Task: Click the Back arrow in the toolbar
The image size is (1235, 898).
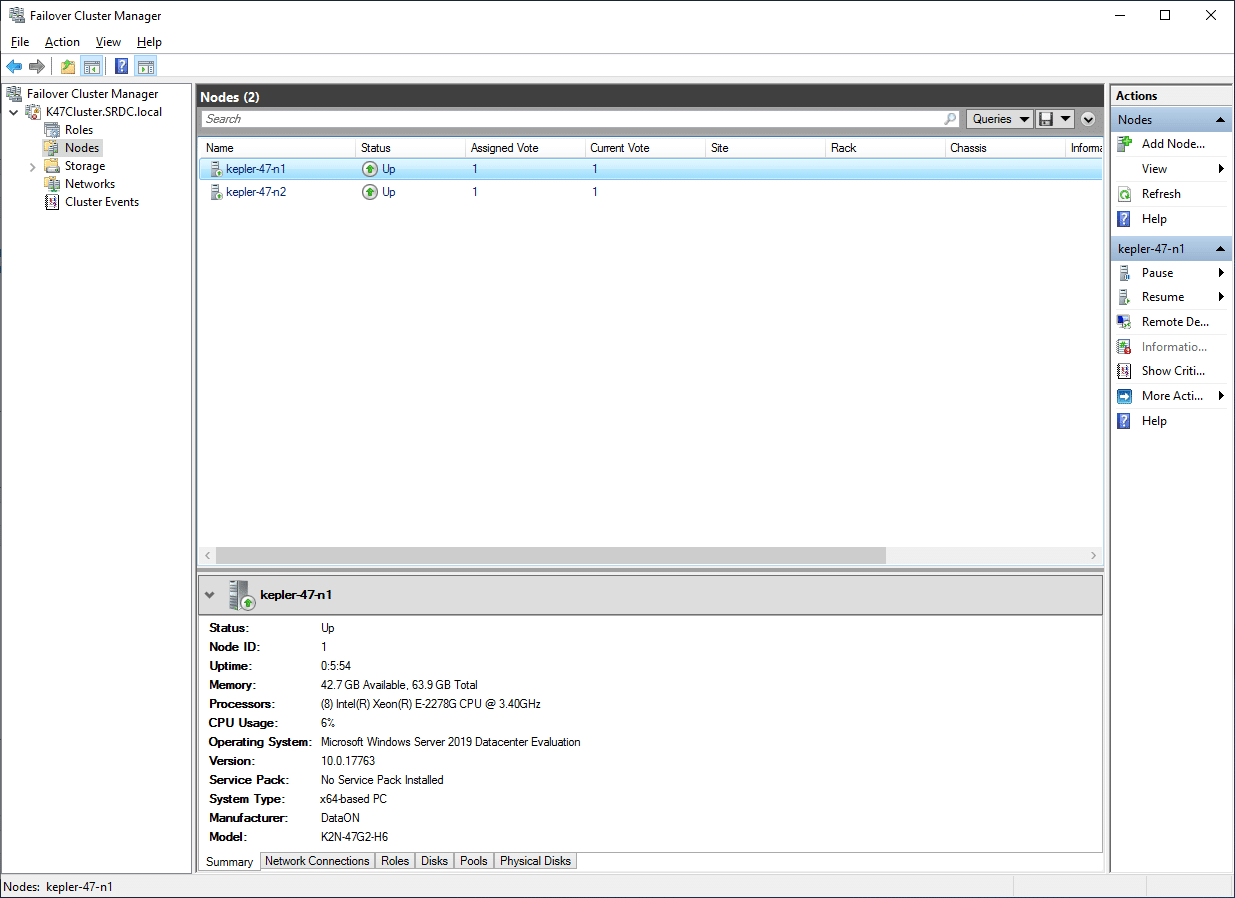Action: coord(14,67)
